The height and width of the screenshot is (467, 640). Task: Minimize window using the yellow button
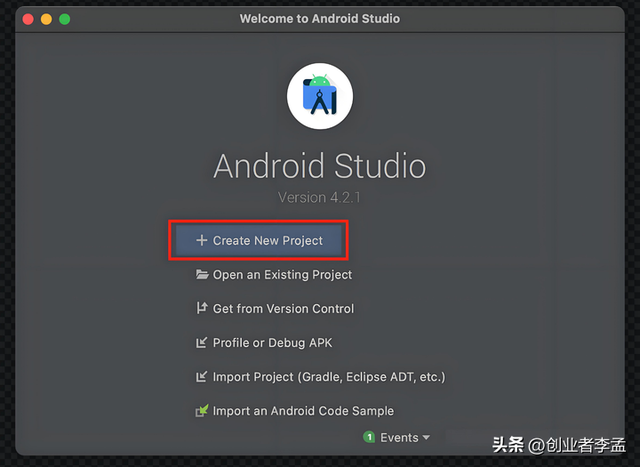point(47,19)
